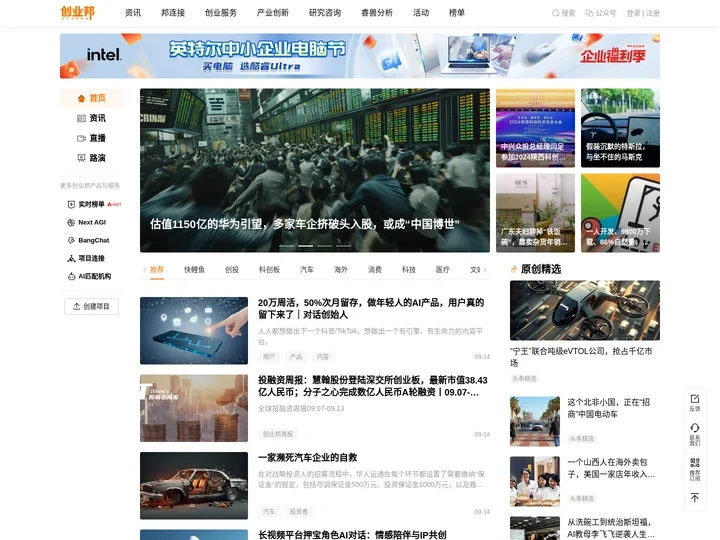This screenshot has height=540, width=720.
Task: Go to next carousel slide arrow
Action: (473, 170)
